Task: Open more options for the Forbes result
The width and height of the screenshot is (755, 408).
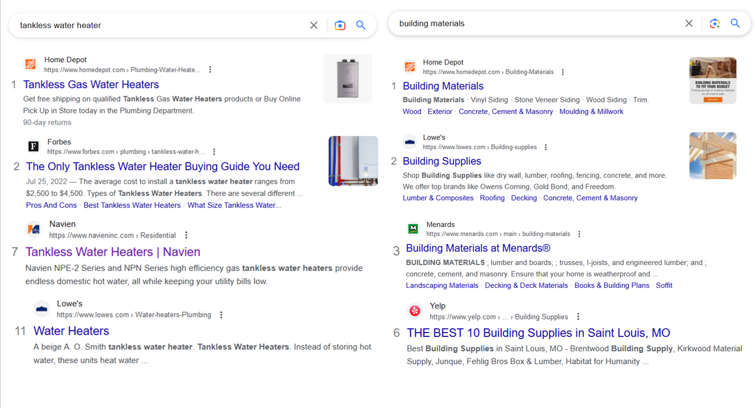Action: (214, 151)
